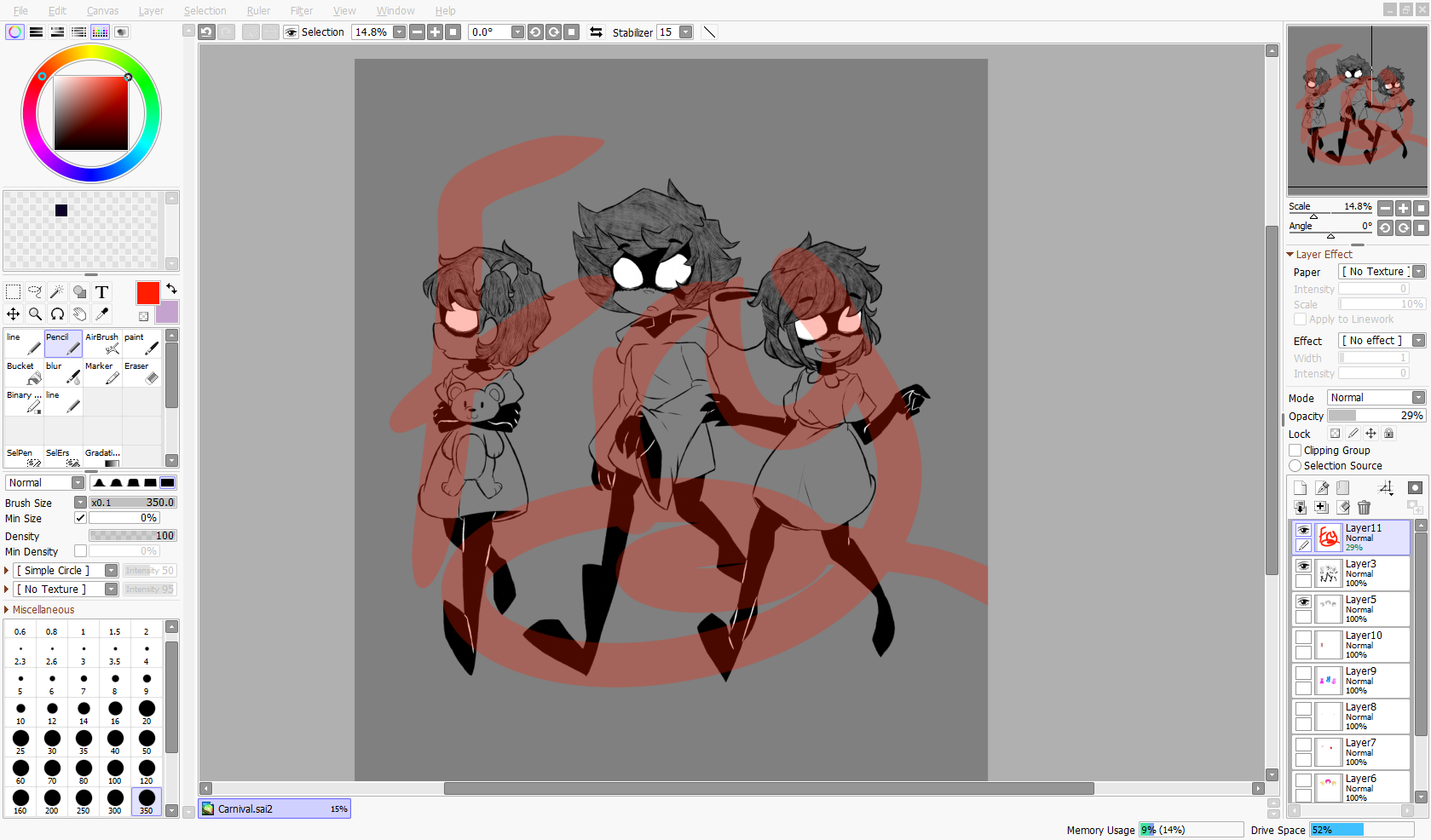Select the Move tool
Screen dimensions: 1431x840
click(14, 314)
